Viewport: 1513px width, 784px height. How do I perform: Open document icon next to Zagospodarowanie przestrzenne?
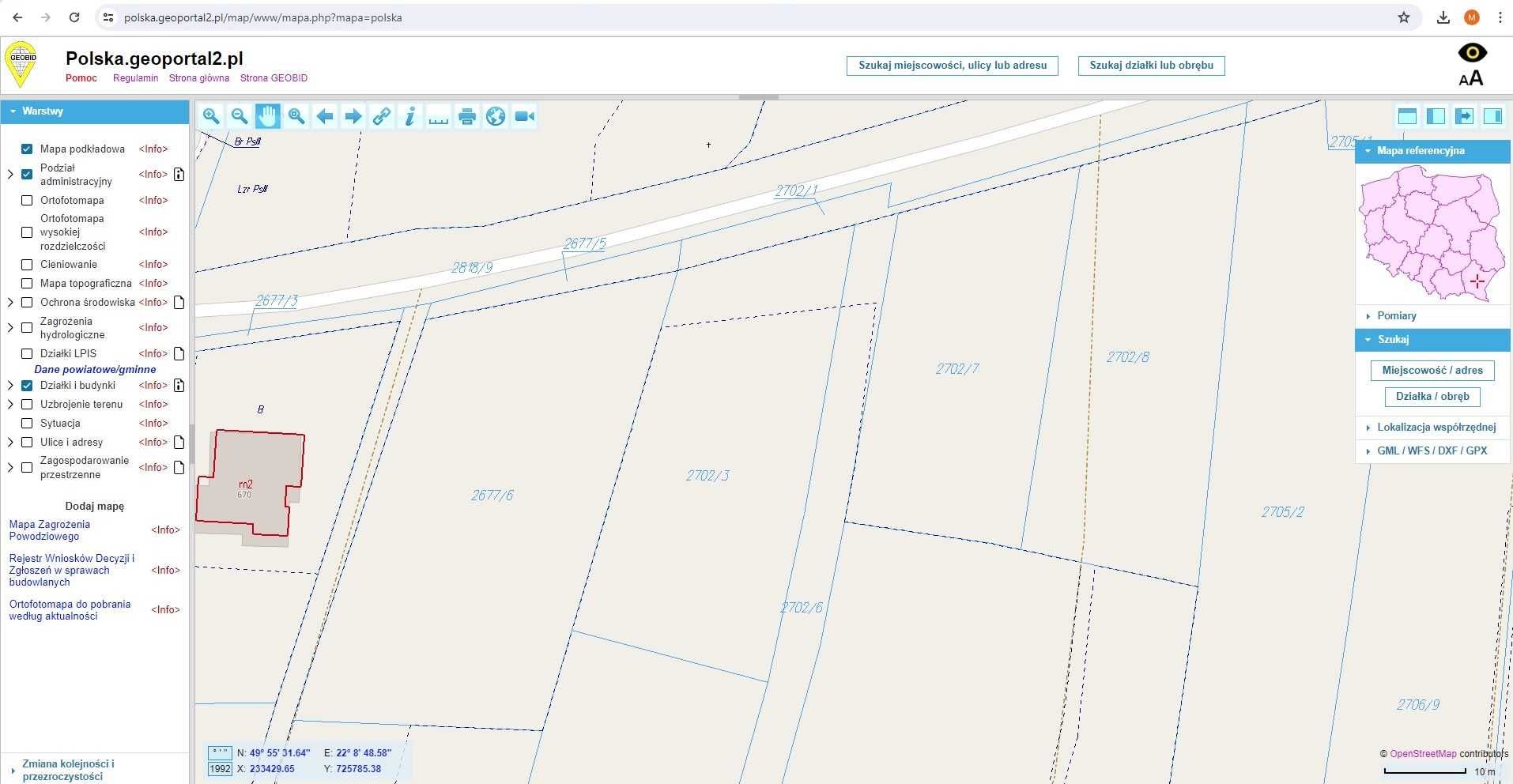click(179, 468)
